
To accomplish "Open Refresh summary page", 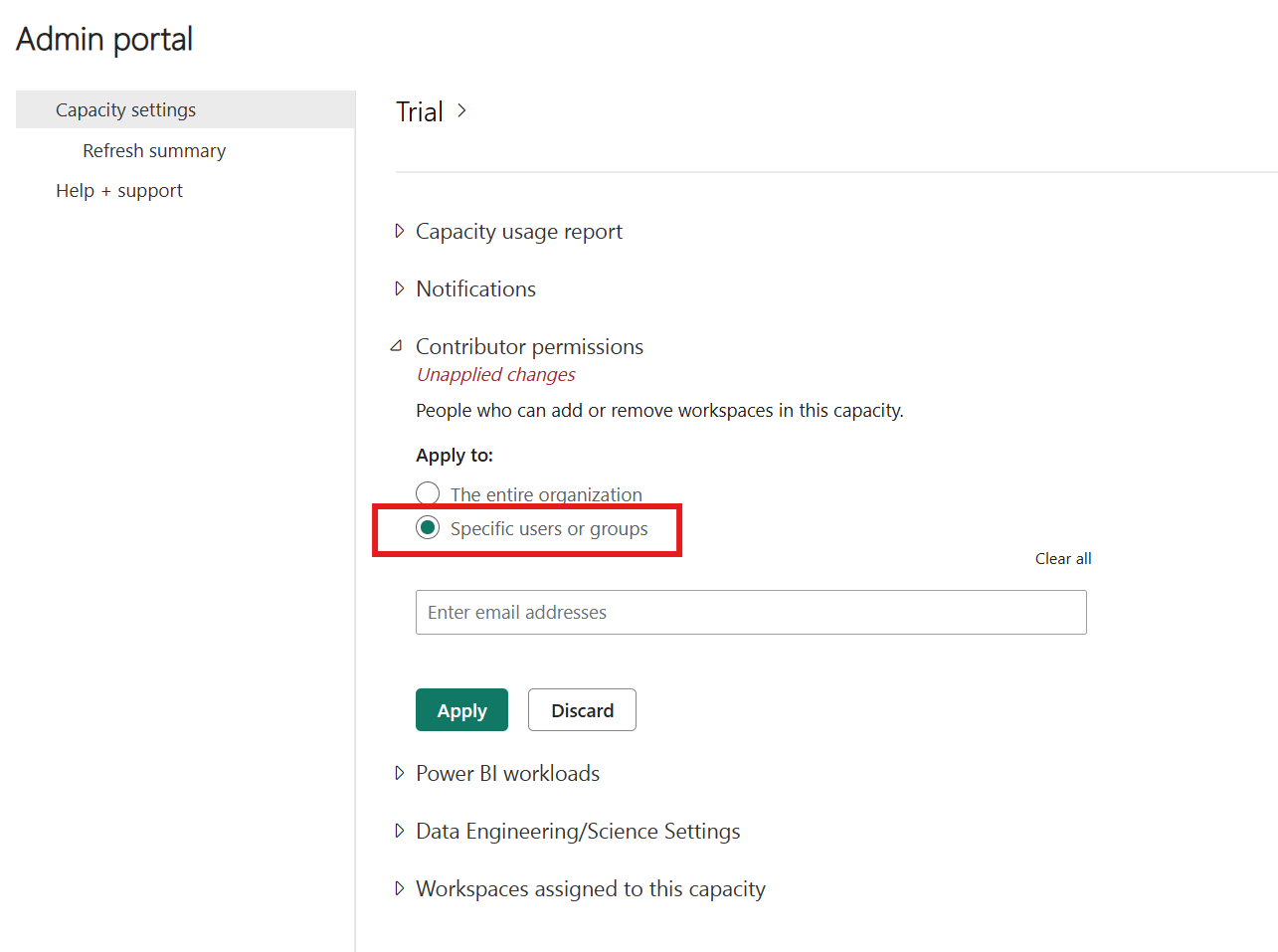I will 154,150.
